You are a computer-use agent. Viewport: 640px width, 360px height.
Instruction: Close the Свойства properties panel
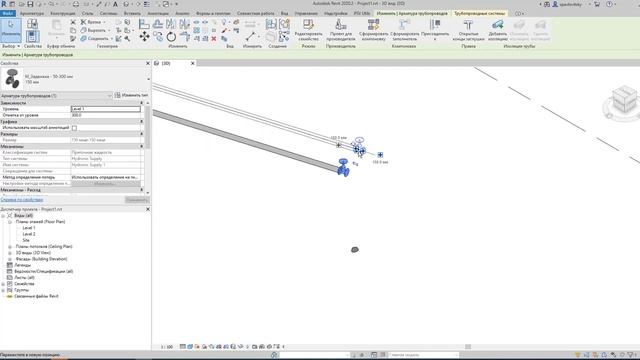(148, 64)
